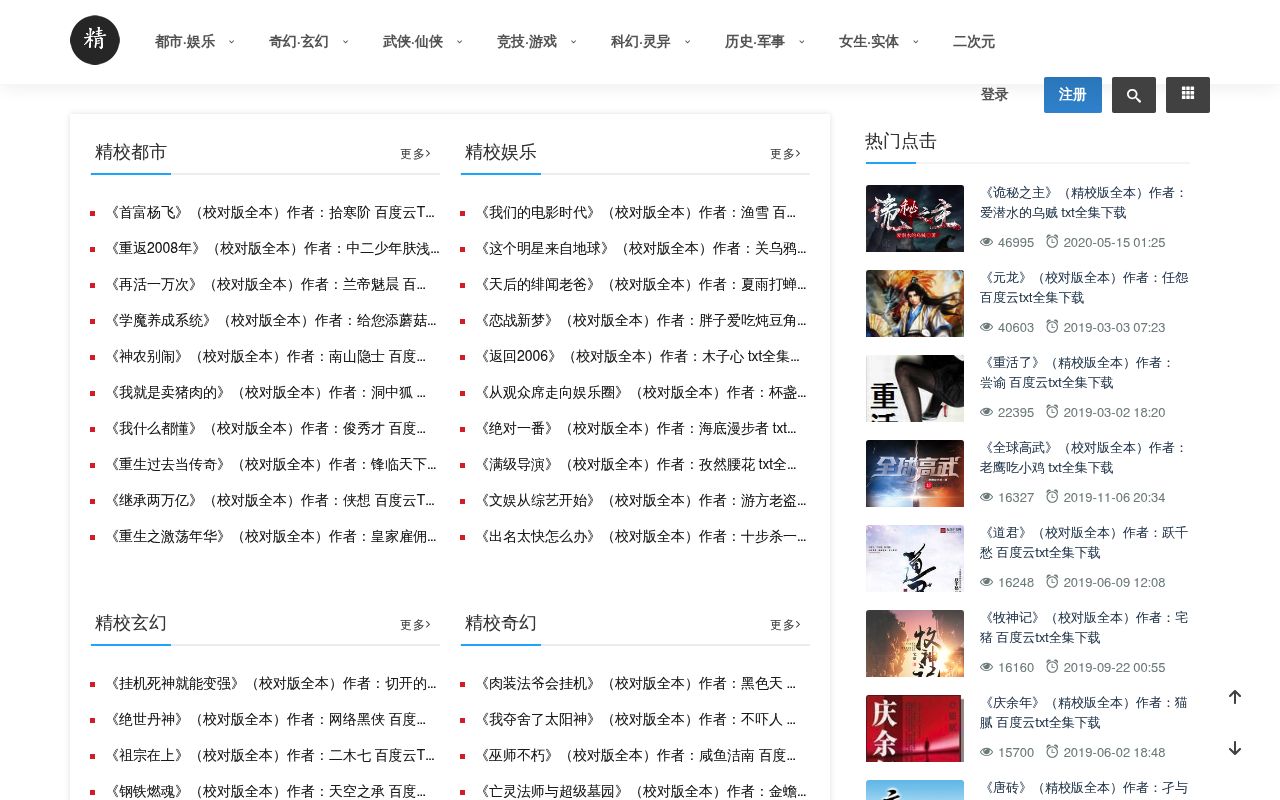The height and width of the screenshot is (800, 1280).
Task: Open 更多 in the 精校玄幻 section
Action: [415, 625]
